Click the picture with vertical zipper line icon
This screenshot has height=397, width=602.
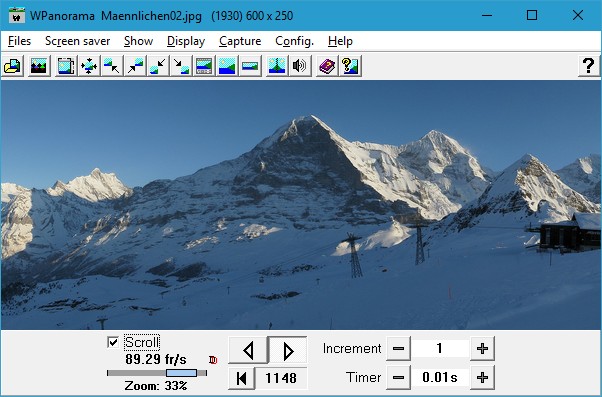click(277, 66)
